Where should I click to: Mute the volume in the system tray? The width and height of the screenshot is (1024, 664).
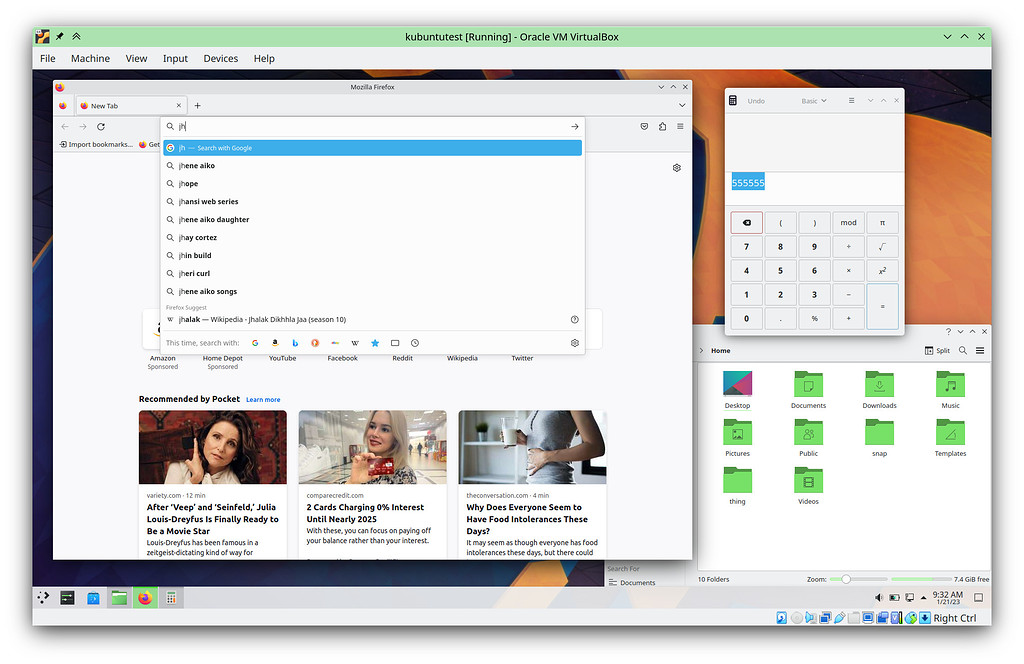[x=878, y=597]
